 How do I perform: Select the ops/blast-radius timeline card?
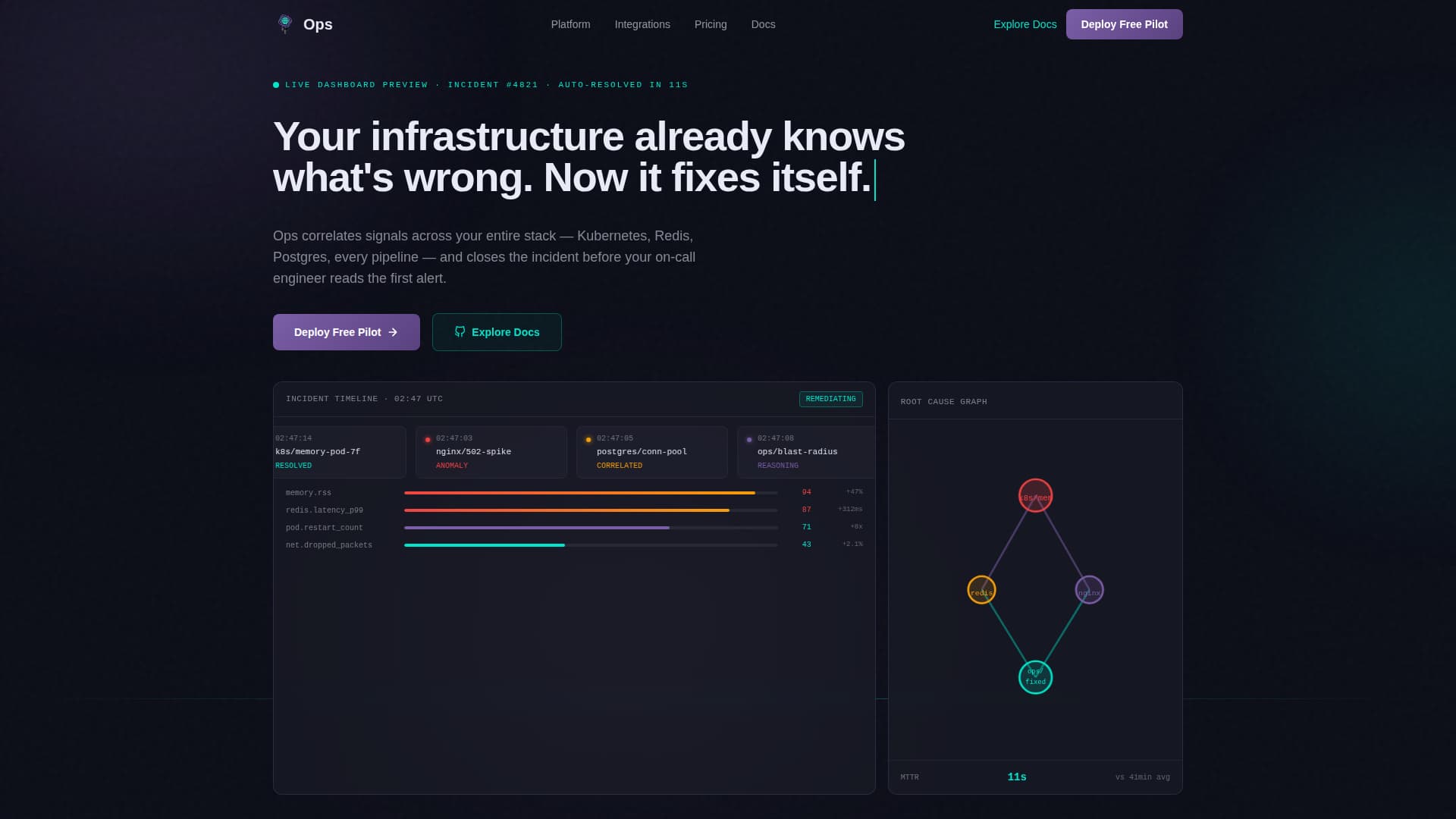[x=806, y=452]
